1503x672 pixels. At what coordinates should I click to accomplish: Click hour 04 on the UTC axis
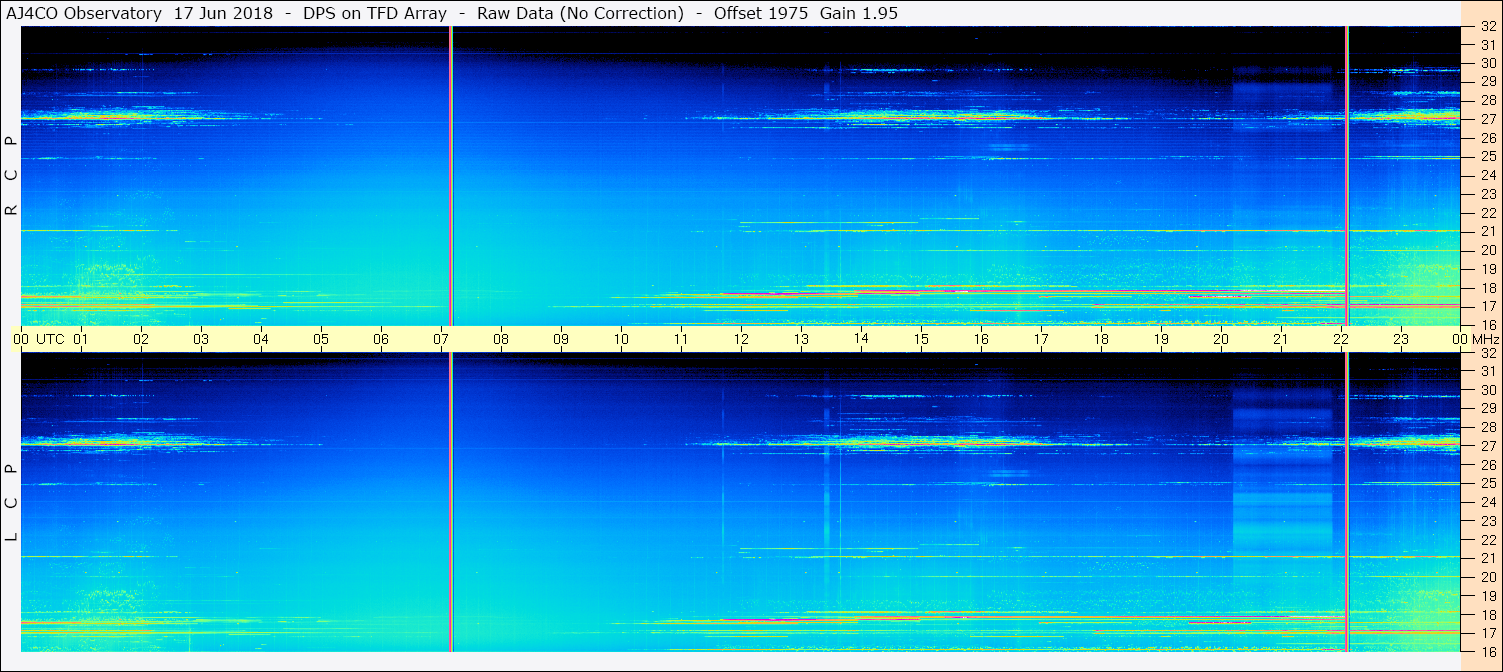point(261,339)
